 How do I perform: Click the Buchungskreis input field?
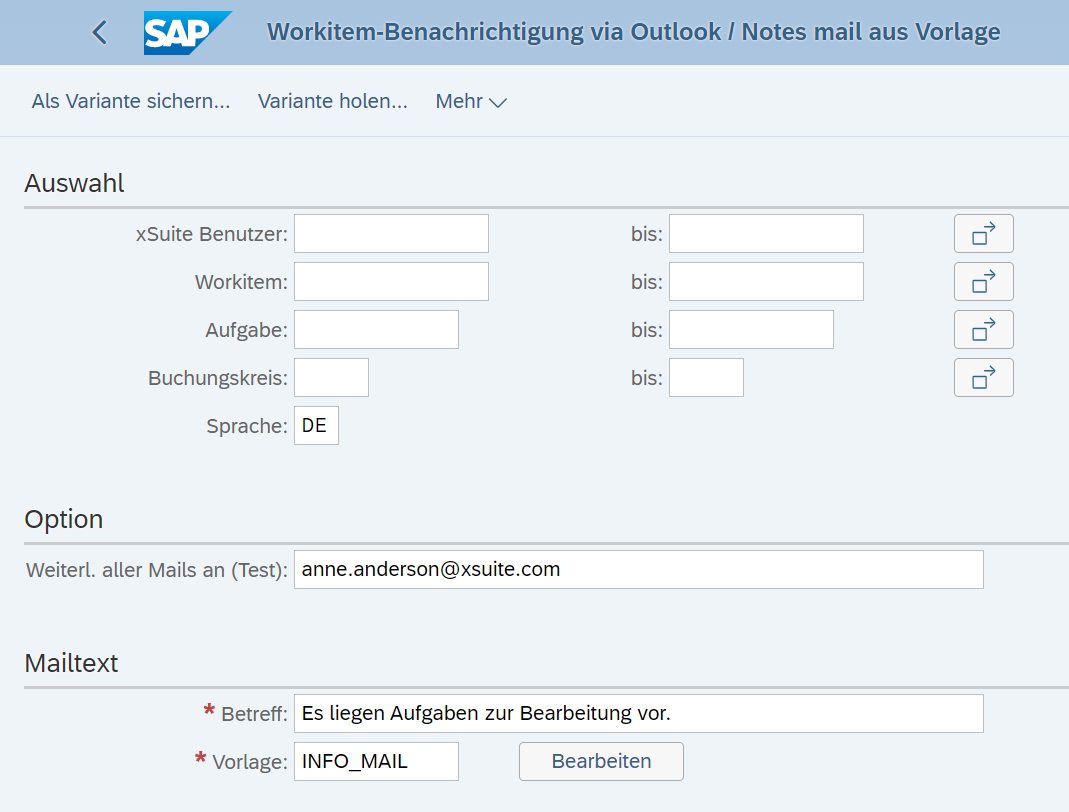331,377
